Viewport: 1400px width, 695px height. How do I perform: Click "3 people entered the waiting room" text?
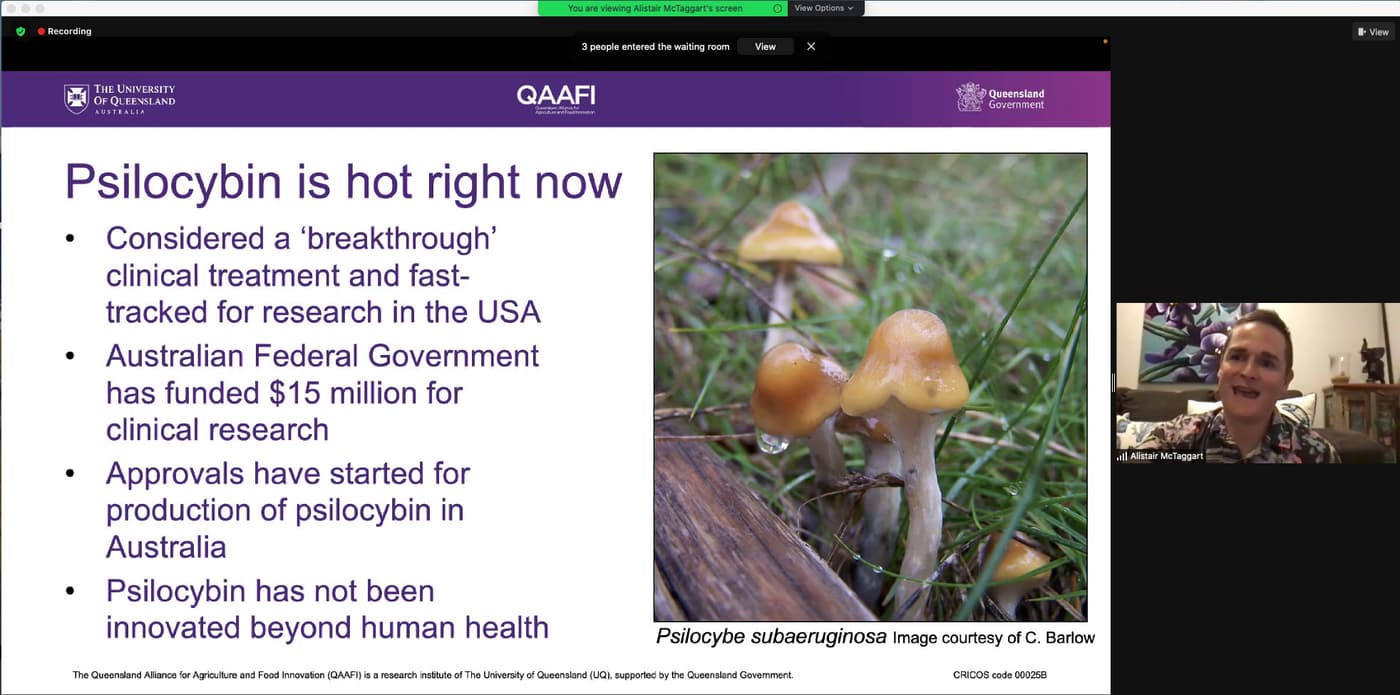(656, 47)
